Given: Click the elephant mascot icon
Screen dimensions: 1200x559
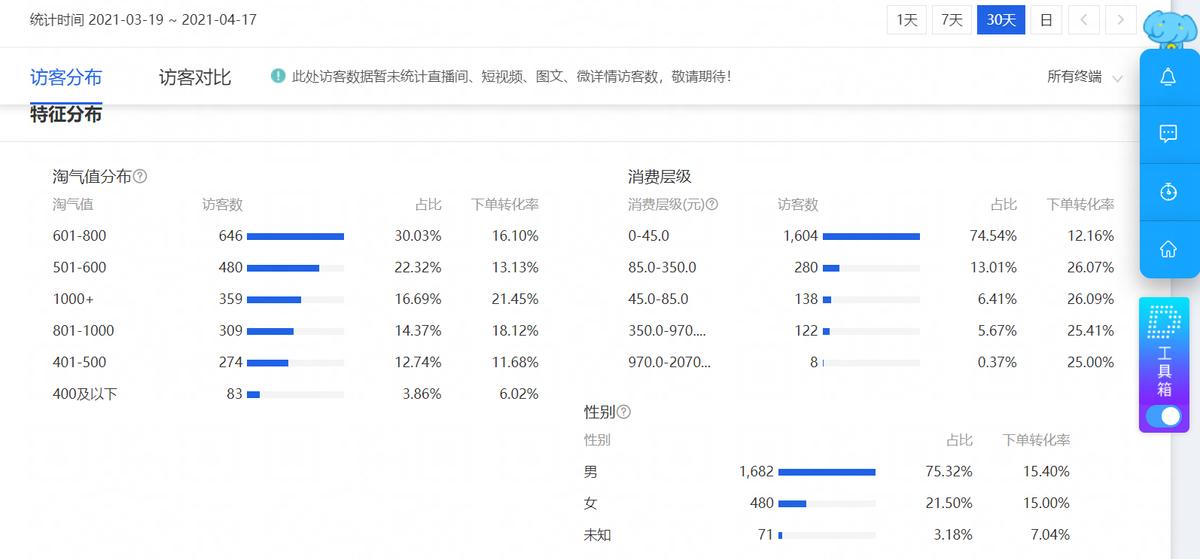Looking at the screenshot, I should coord(1168,28).
